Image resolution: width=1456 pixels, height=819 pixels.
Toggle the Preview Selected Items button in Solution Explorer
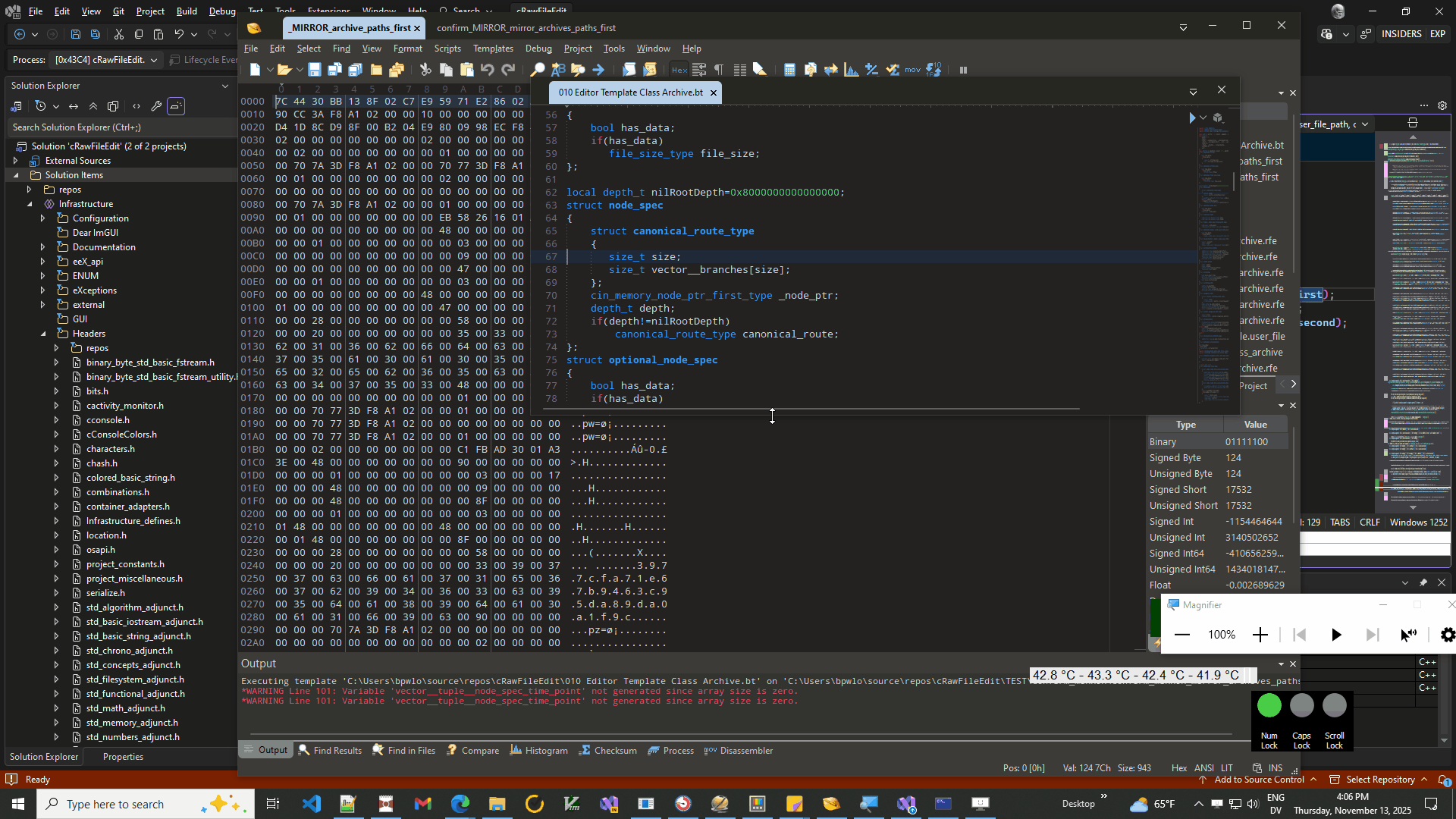pyautogui.click(x=176, y=106)
